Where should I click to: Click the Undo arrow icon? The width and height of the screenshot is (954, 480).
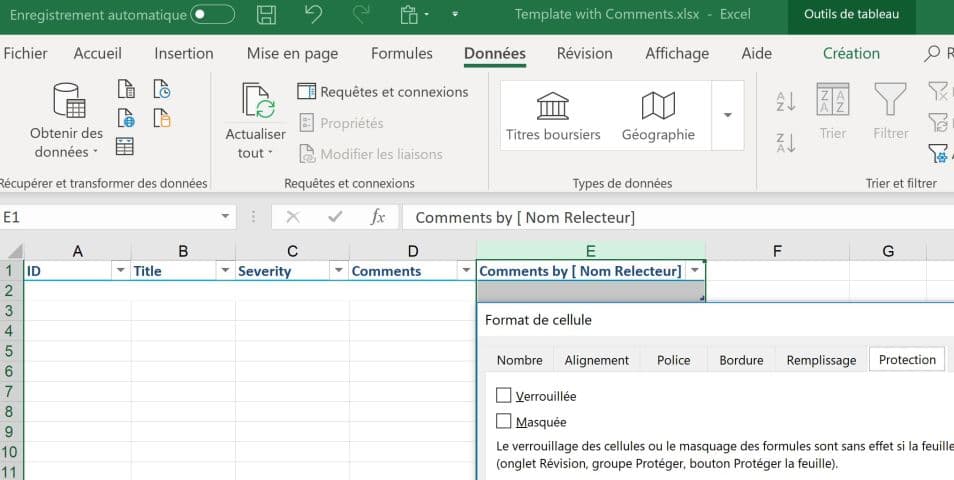coord(313,15)
